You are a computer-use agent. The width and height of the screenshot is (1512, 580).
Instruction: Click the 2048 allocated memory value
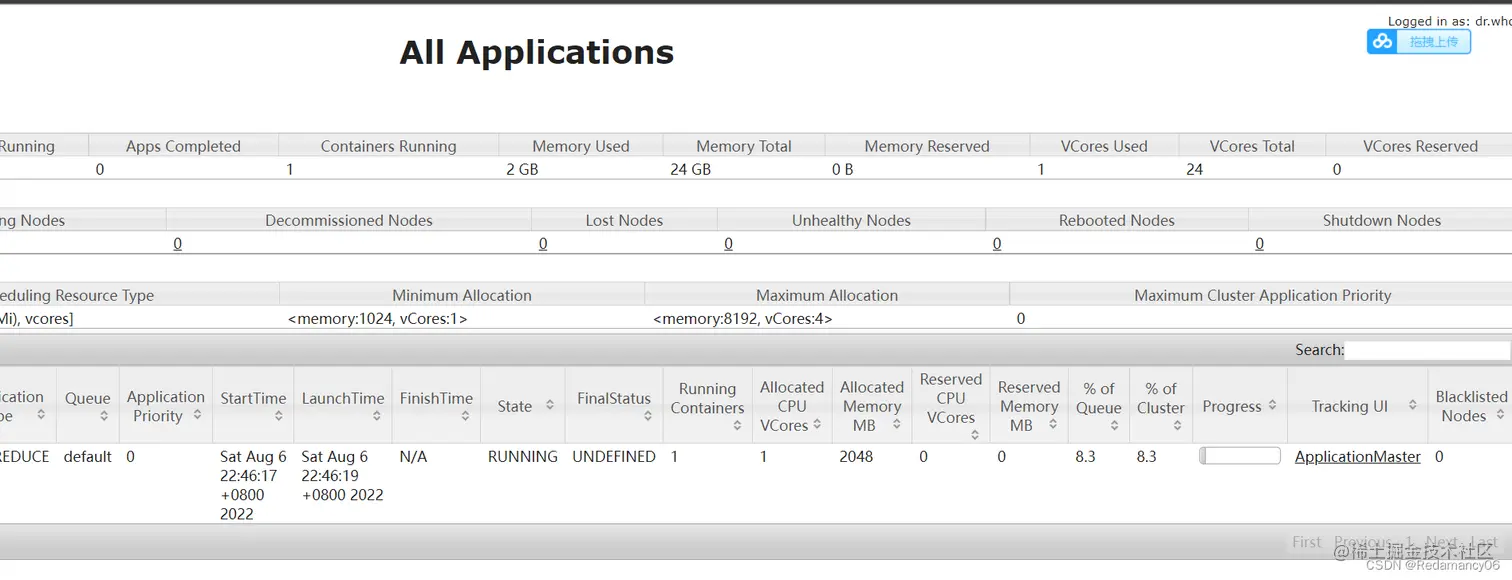click(856, 456)
